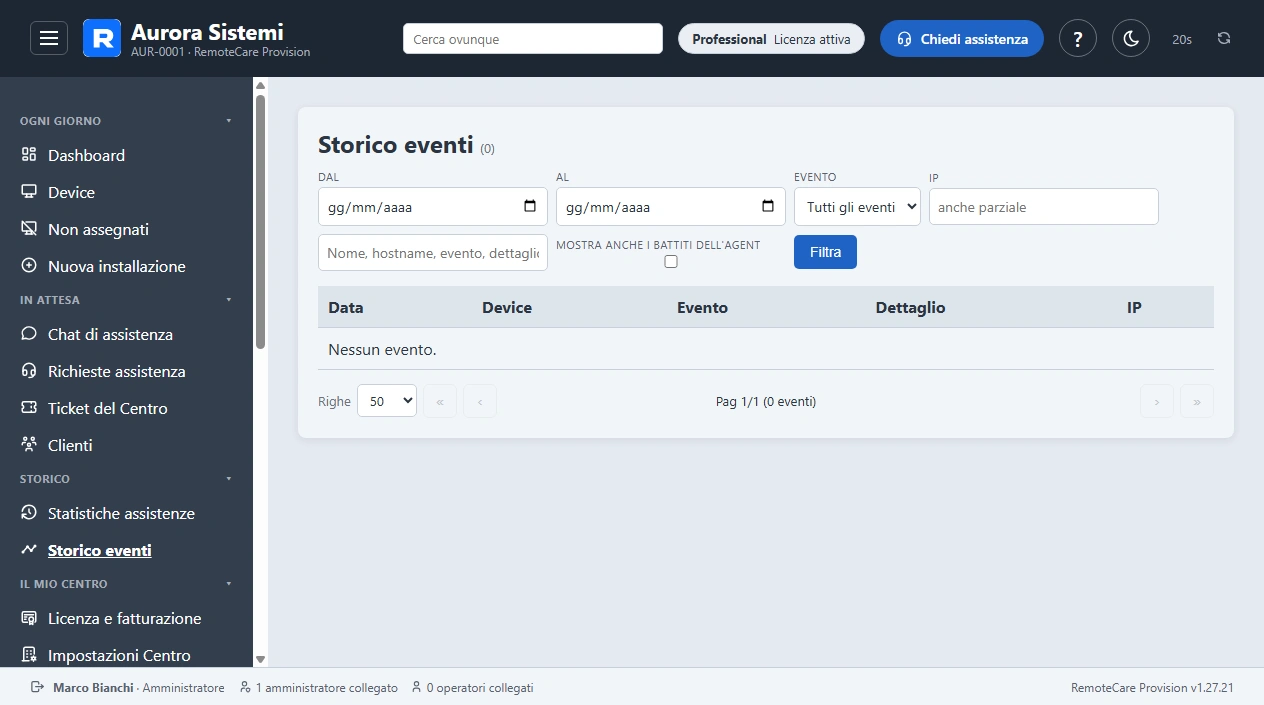Open the help question mark icon
The image size is (1264, 705).
coord(1077,38)
